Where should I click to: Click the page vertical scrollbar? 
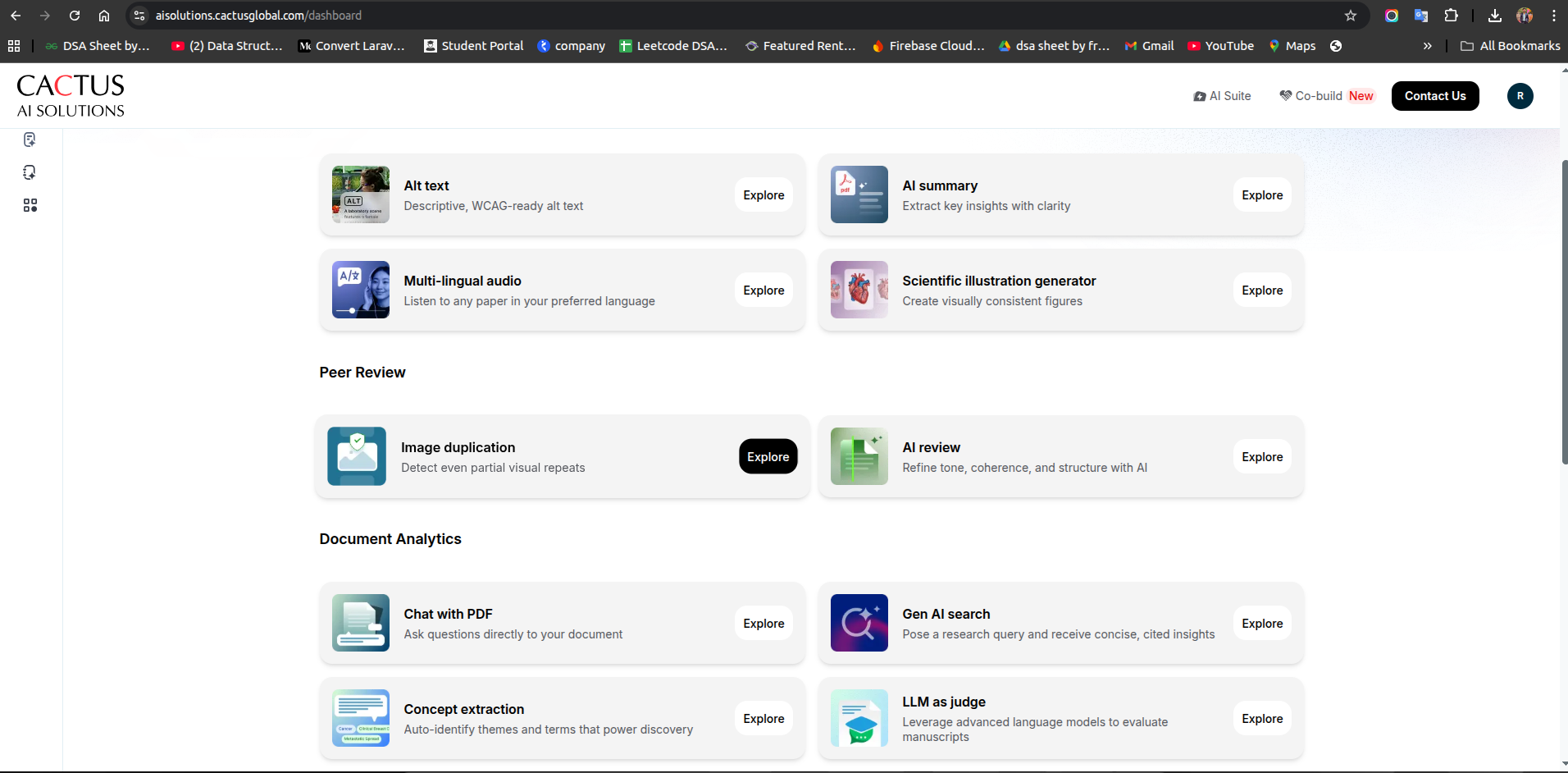pyautogui.click(x=1564, y=312)
